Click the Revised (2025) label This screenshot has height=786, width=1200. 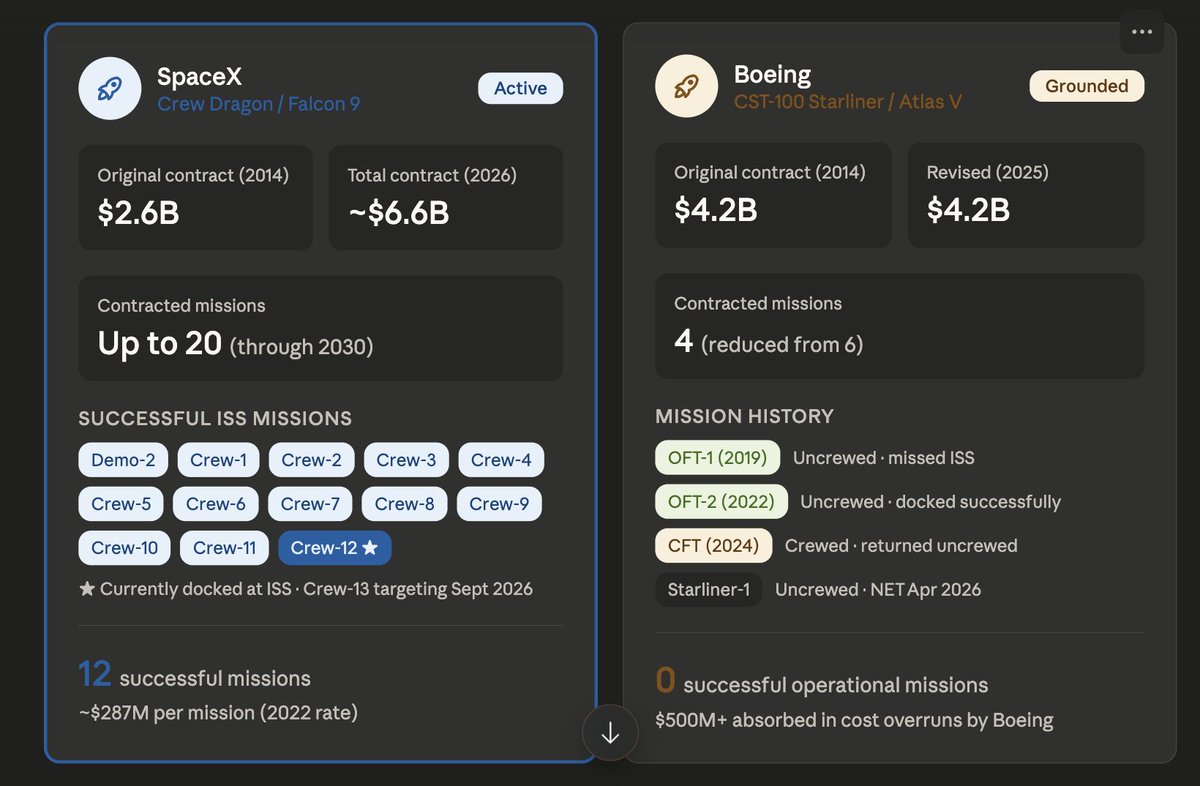(x=988, y=172)
